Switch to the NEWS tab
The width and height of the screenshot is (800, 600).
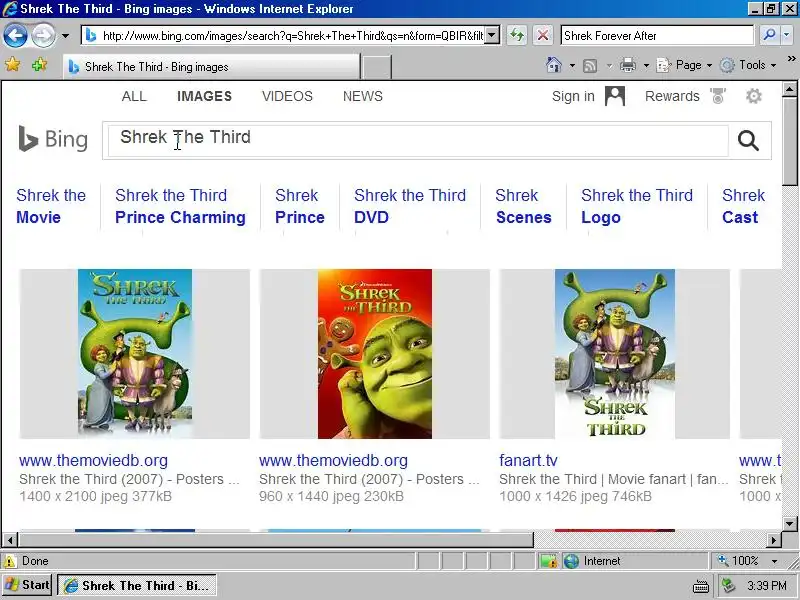(x=363, y=96)
